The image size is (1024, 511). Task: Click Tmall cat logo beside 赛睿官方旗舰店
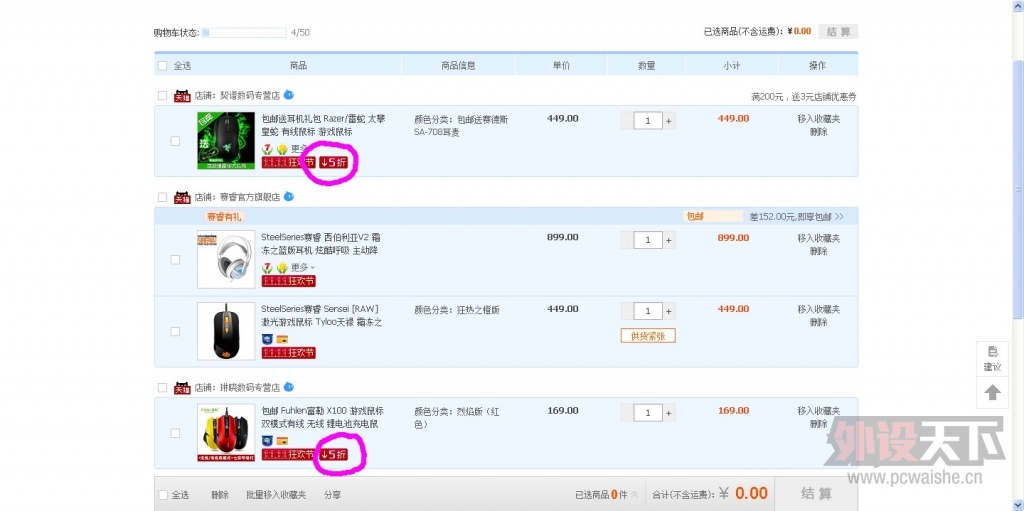pyautogui.click(x=182, y=197)
